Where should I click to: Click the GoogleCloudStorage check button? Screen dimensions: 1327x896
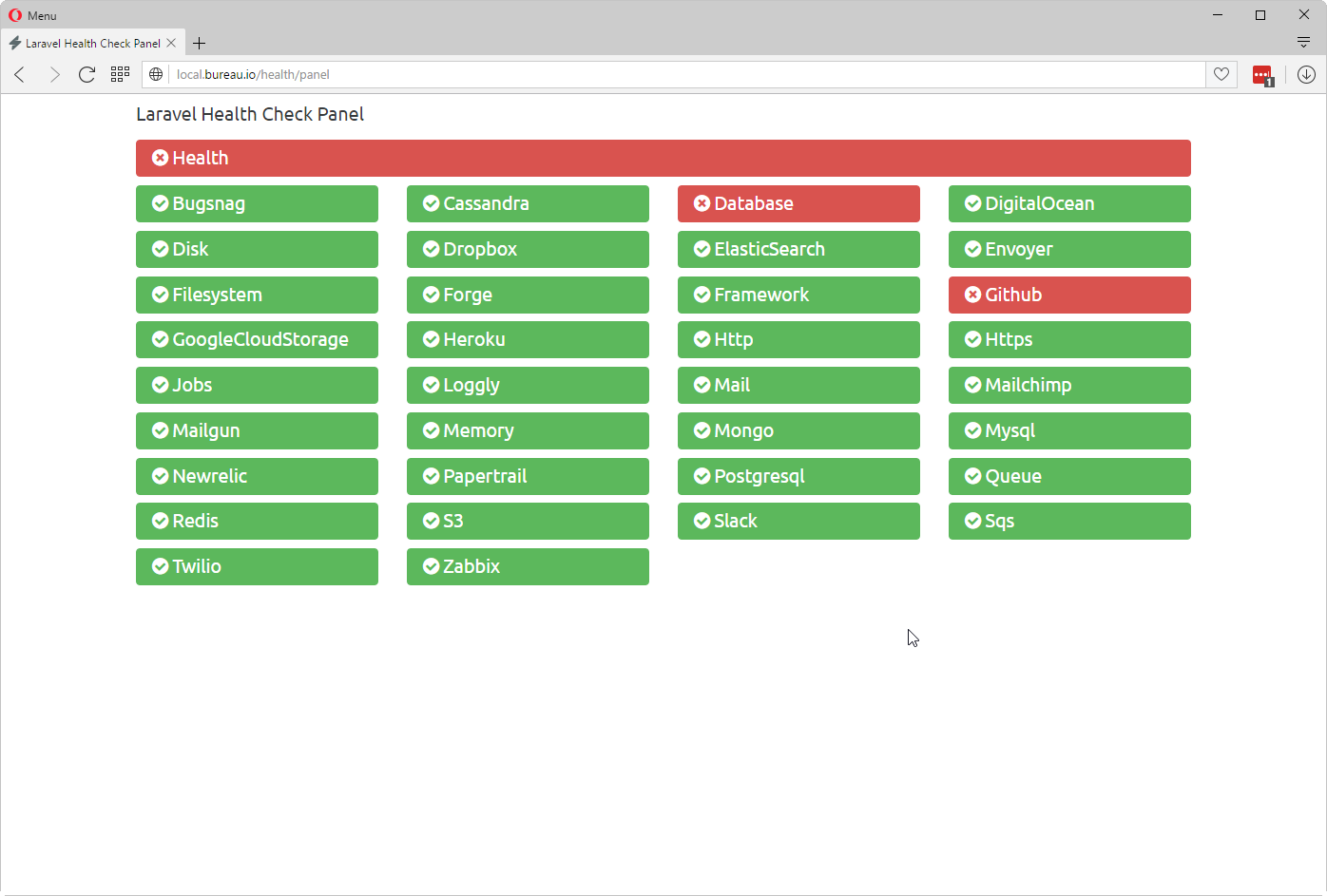[x=257, y=339]
